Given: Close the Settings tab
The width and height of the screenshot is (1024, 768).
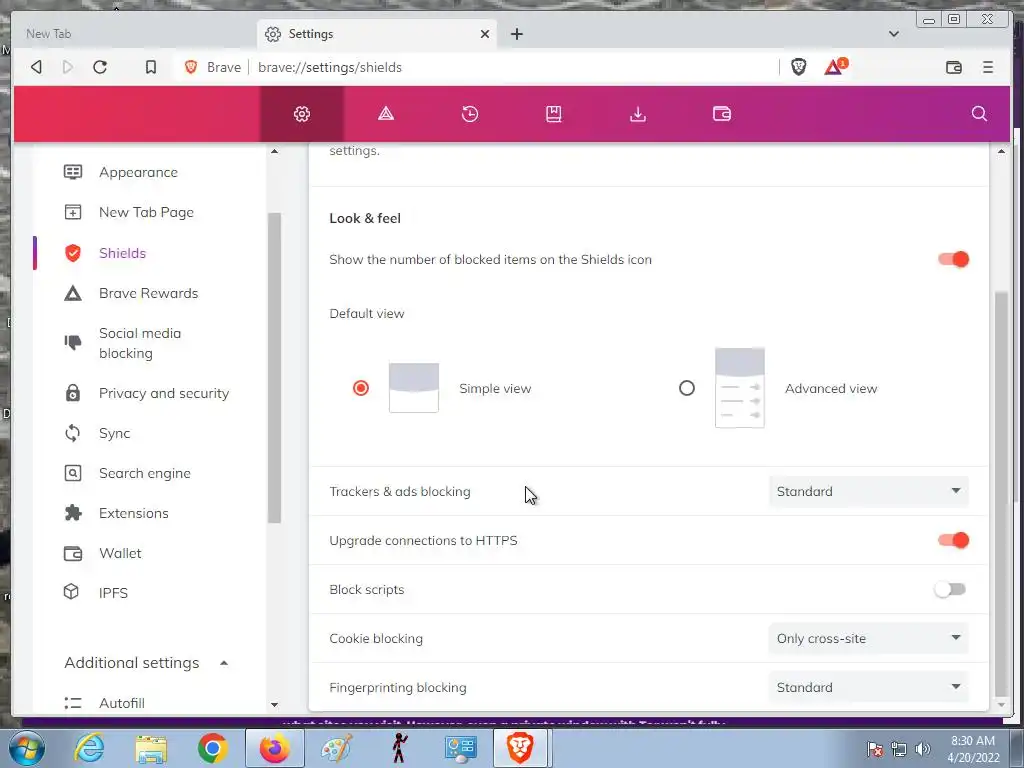Looking at the screenshot, I should (x=485, y=34).
